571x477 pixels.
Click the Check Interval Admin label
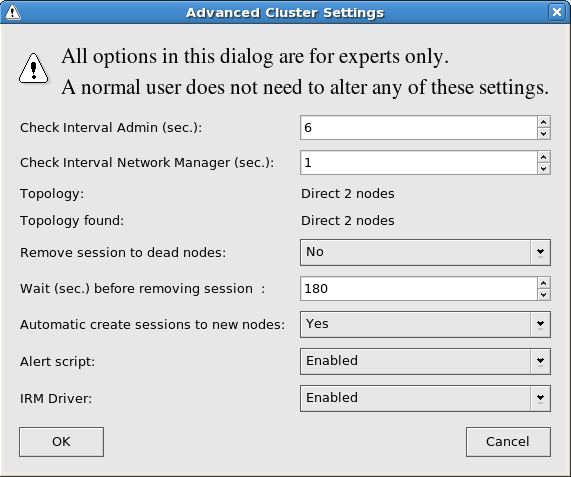pyautogui.click(x=111, y=128)
